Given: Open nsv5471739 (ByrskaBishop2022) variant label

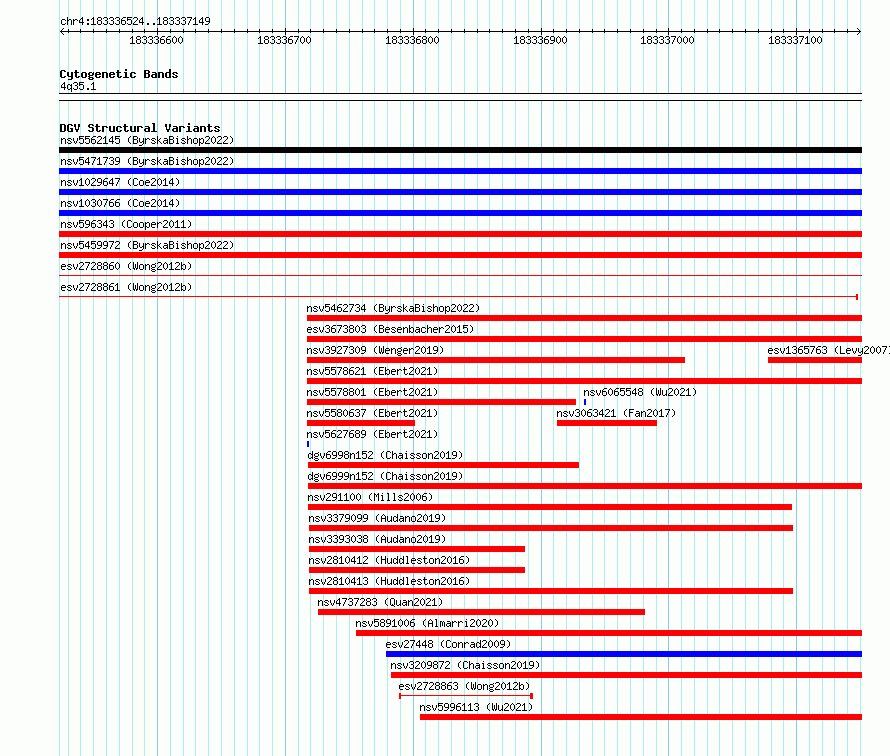Looking at the screenshot, I should [x=147, y=161].
